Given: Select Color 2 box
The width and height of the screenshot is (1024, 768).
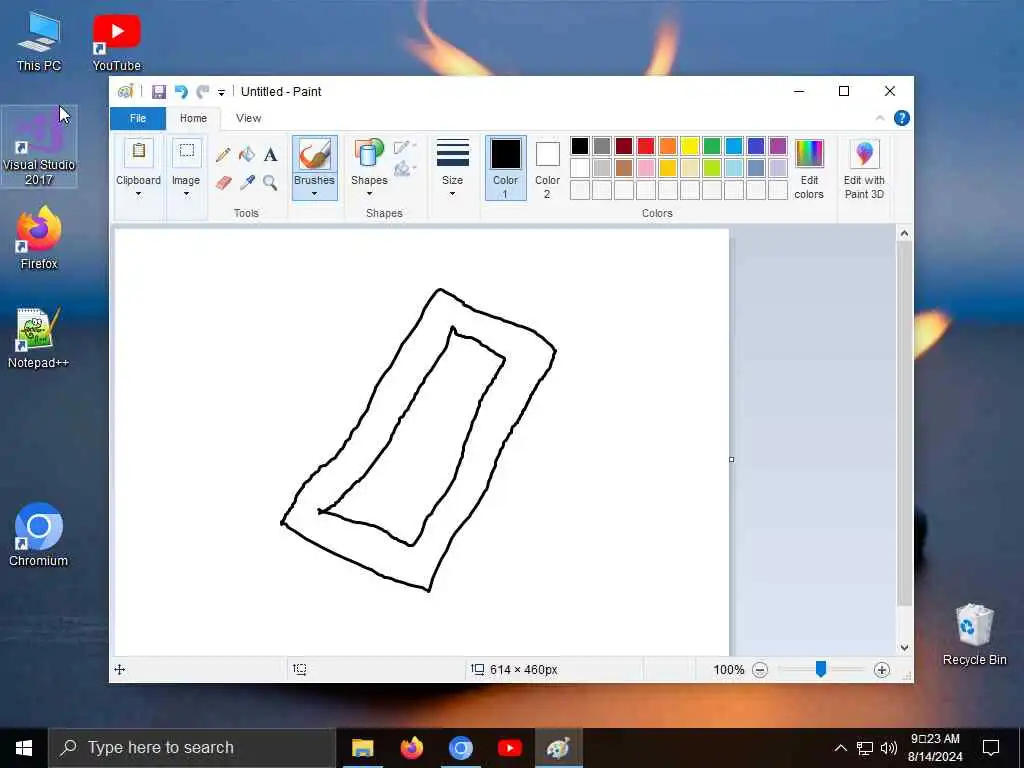Looking at the screenshot, I should (547, 168).
